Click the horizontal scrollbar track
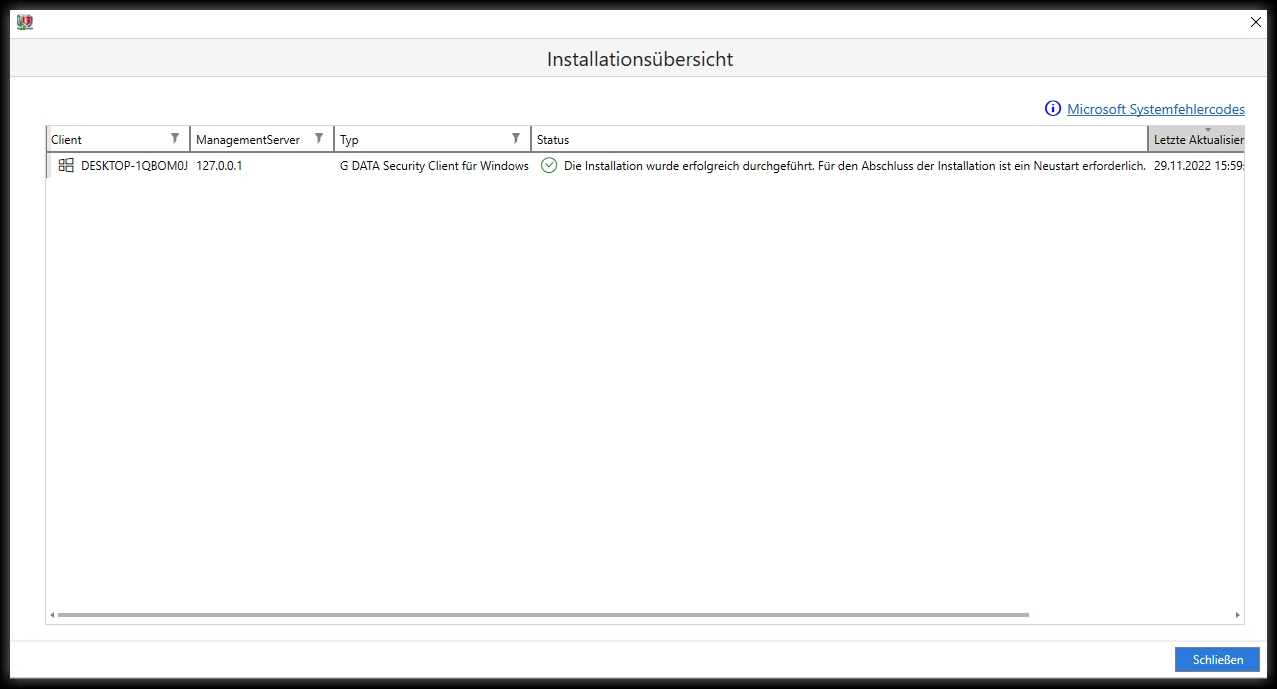Screen dimensions: 1277x689 [1130, 615]
